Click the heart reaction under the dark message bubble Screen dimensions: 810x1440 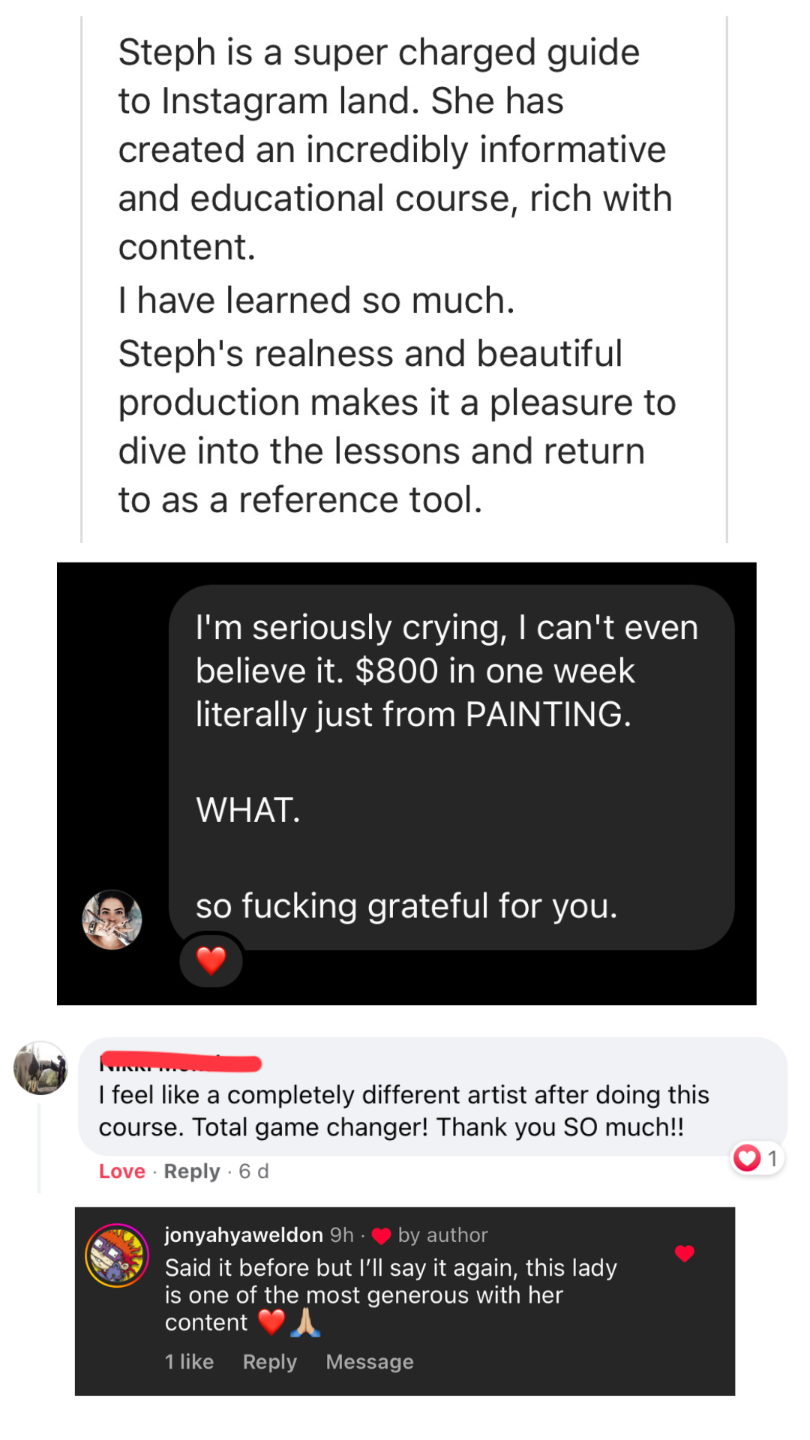[x=211, y=961]
